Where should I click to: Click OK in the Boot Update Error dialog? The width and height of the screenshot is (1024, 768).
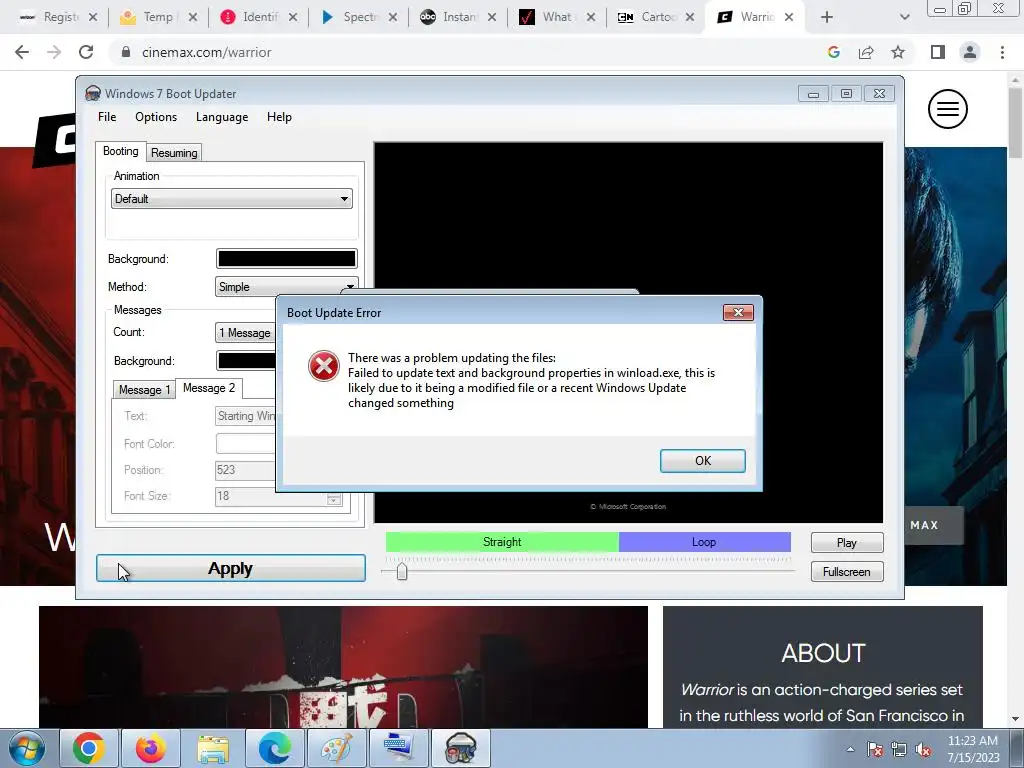pyautogui.click(x=702, y=460)
